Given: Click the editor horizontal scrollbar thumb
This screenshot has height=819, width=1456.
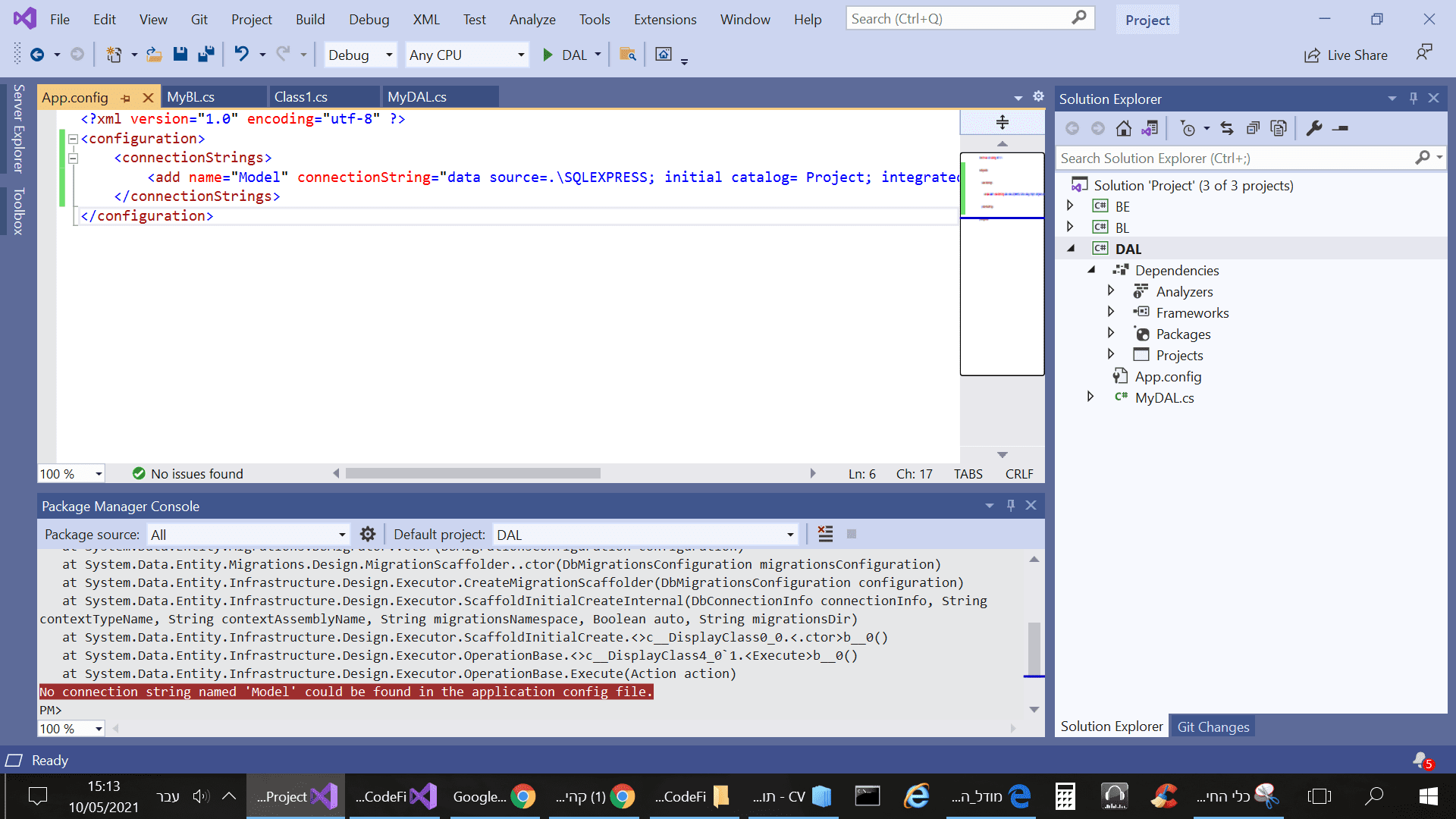Looking at the screenshot, I should tap(472, 473).
